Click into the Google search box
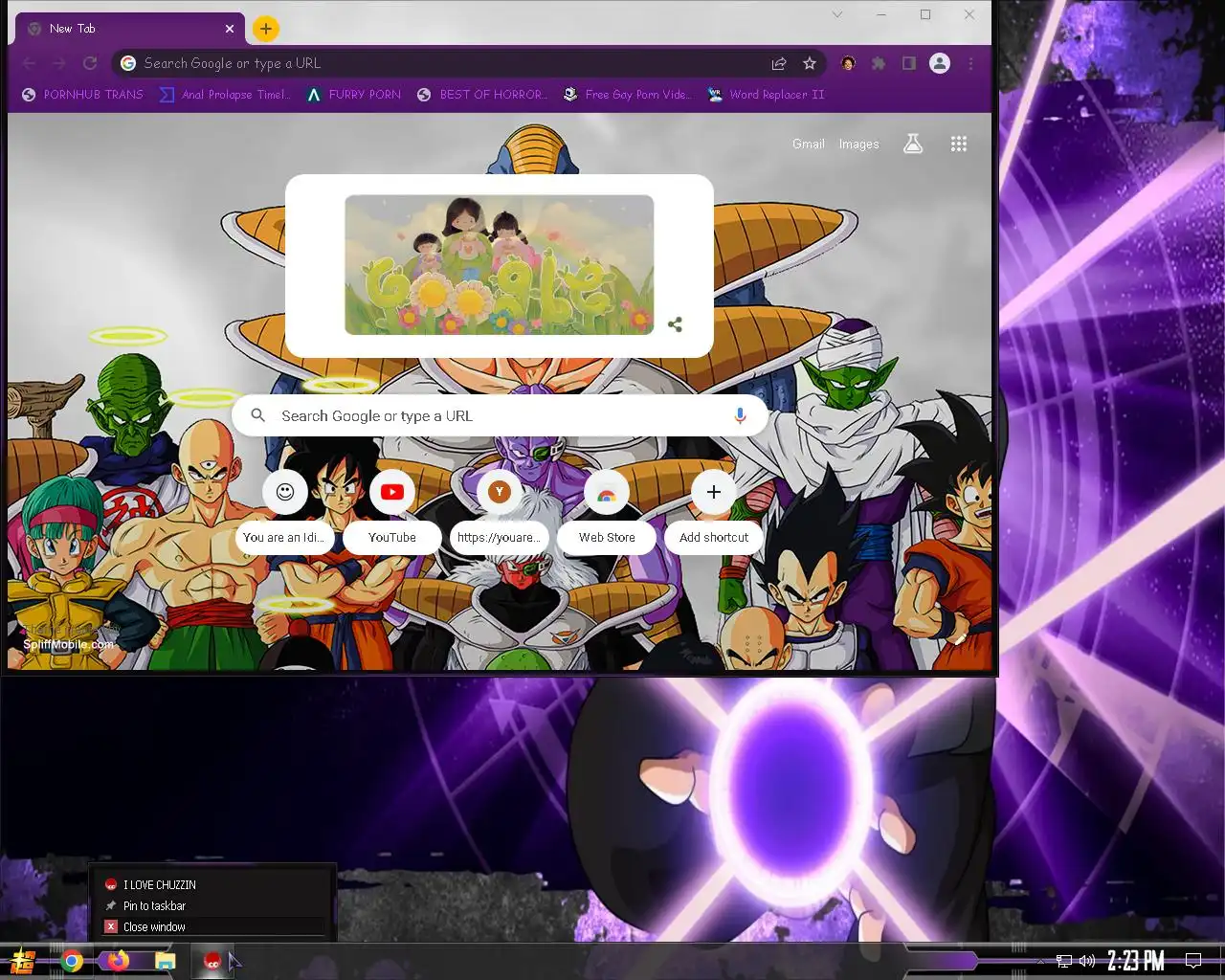The image size is (1225, 980). [500, 416]
